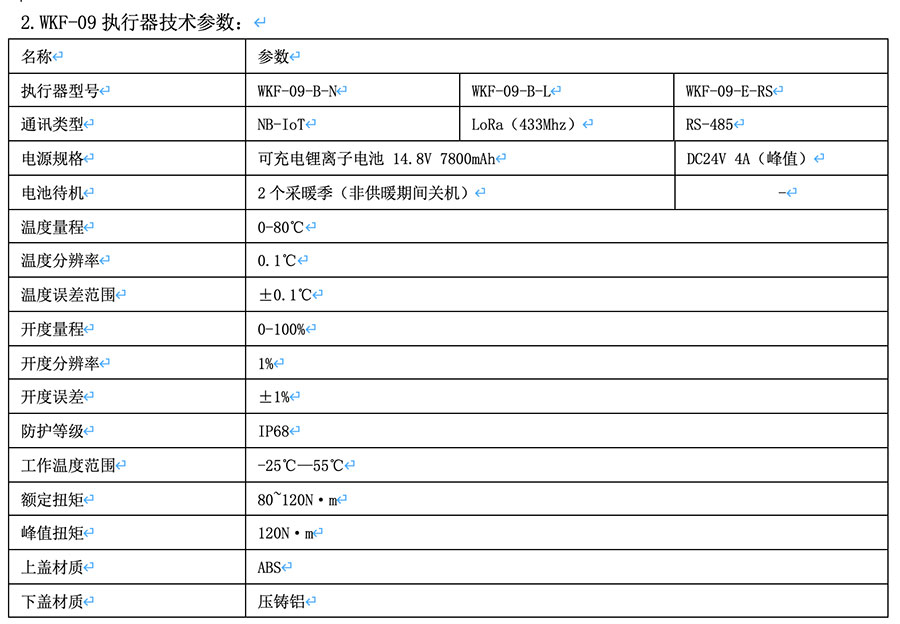Select the value '0-100%'
This screenshot has height=624, width=900.
coord(281,330)
